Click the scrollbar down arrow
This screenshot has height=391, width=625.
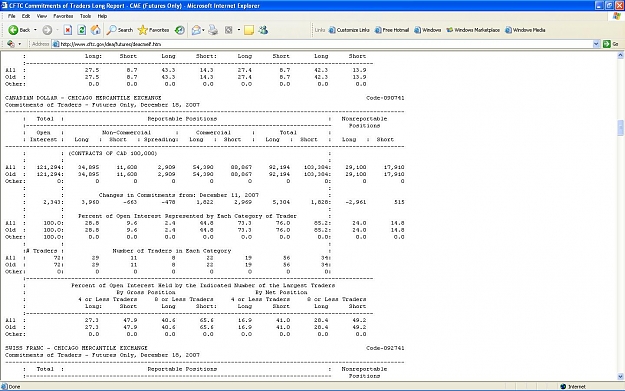click(620, 376)
